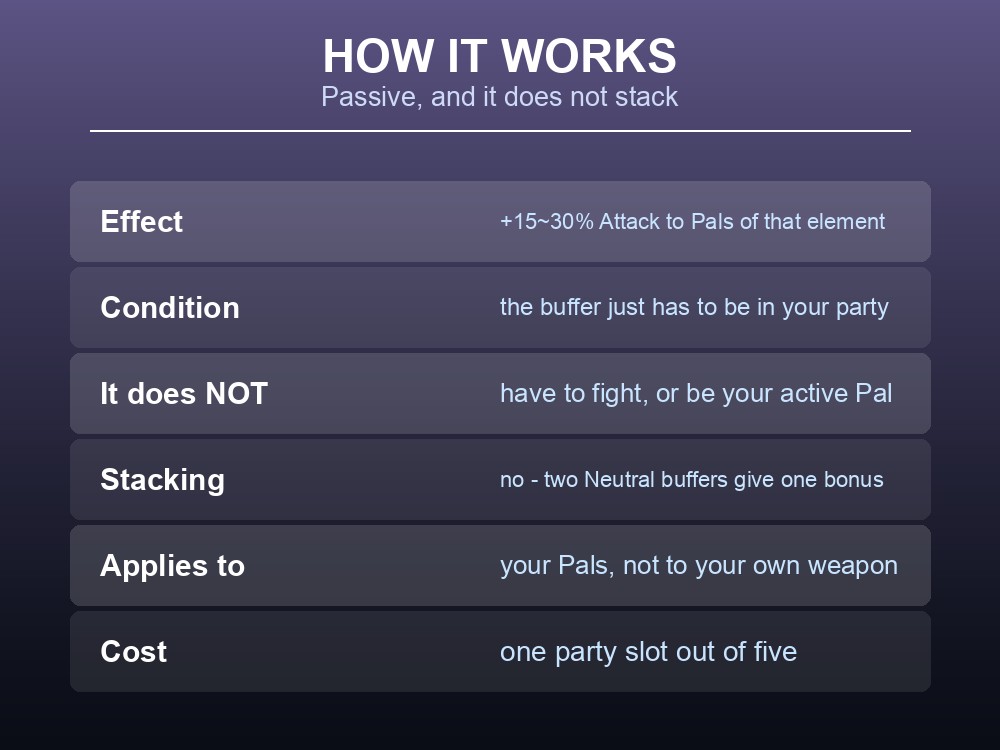Click the HOW IT WORKS heading
Viewport: 1000px width, 750px height.
[499, 56]
